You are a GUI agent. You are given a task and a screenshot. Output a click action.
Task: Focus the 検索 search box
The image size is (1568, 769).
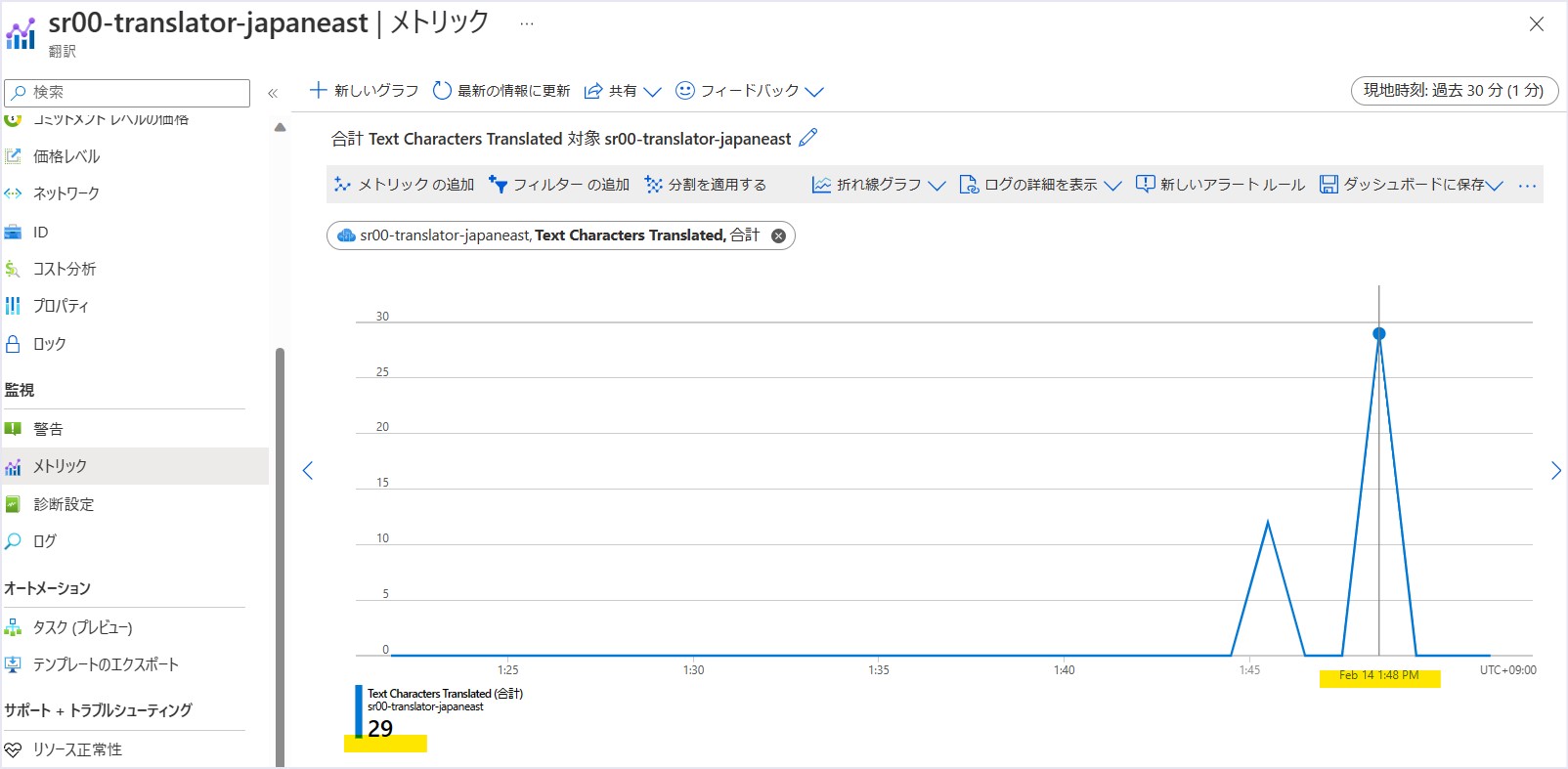click(127, 92)
